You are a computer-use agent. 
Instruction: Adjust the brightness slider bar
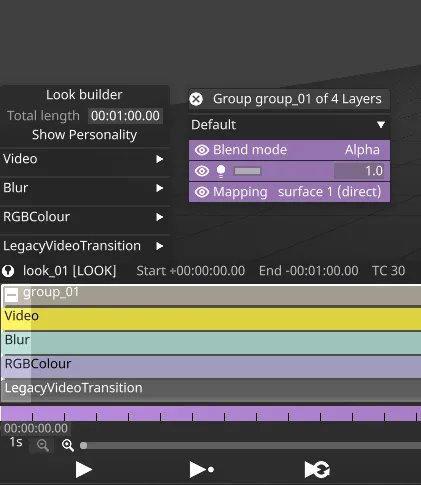(x=247, y=171)
